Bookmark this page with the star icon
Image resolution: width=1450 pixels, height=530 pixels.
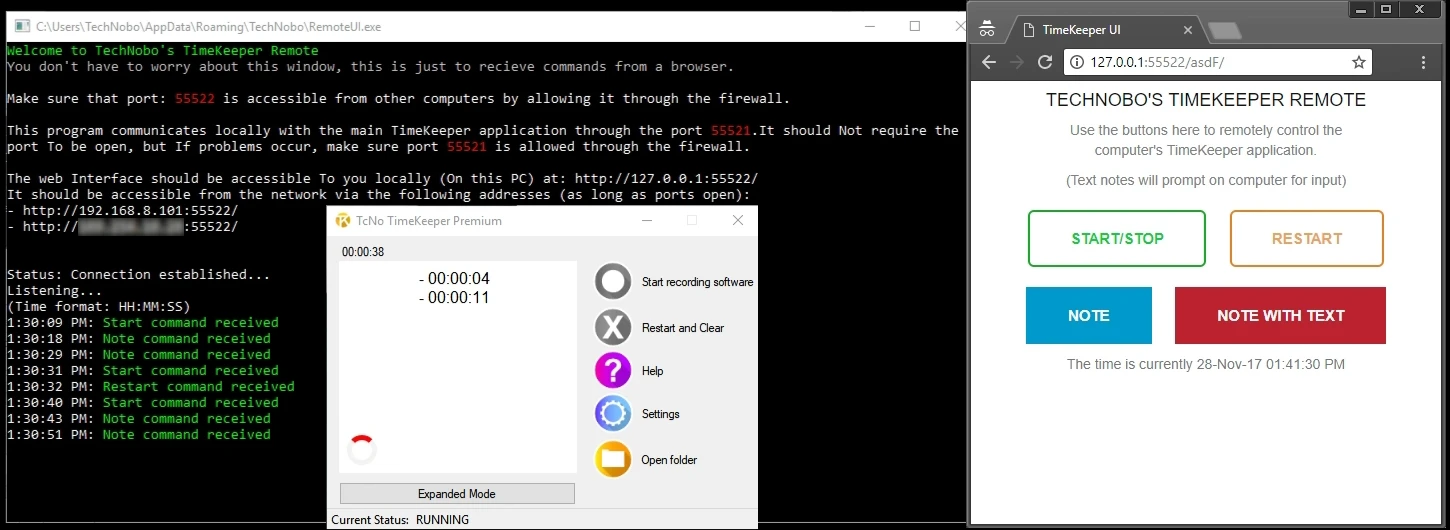coord(1359,62)
